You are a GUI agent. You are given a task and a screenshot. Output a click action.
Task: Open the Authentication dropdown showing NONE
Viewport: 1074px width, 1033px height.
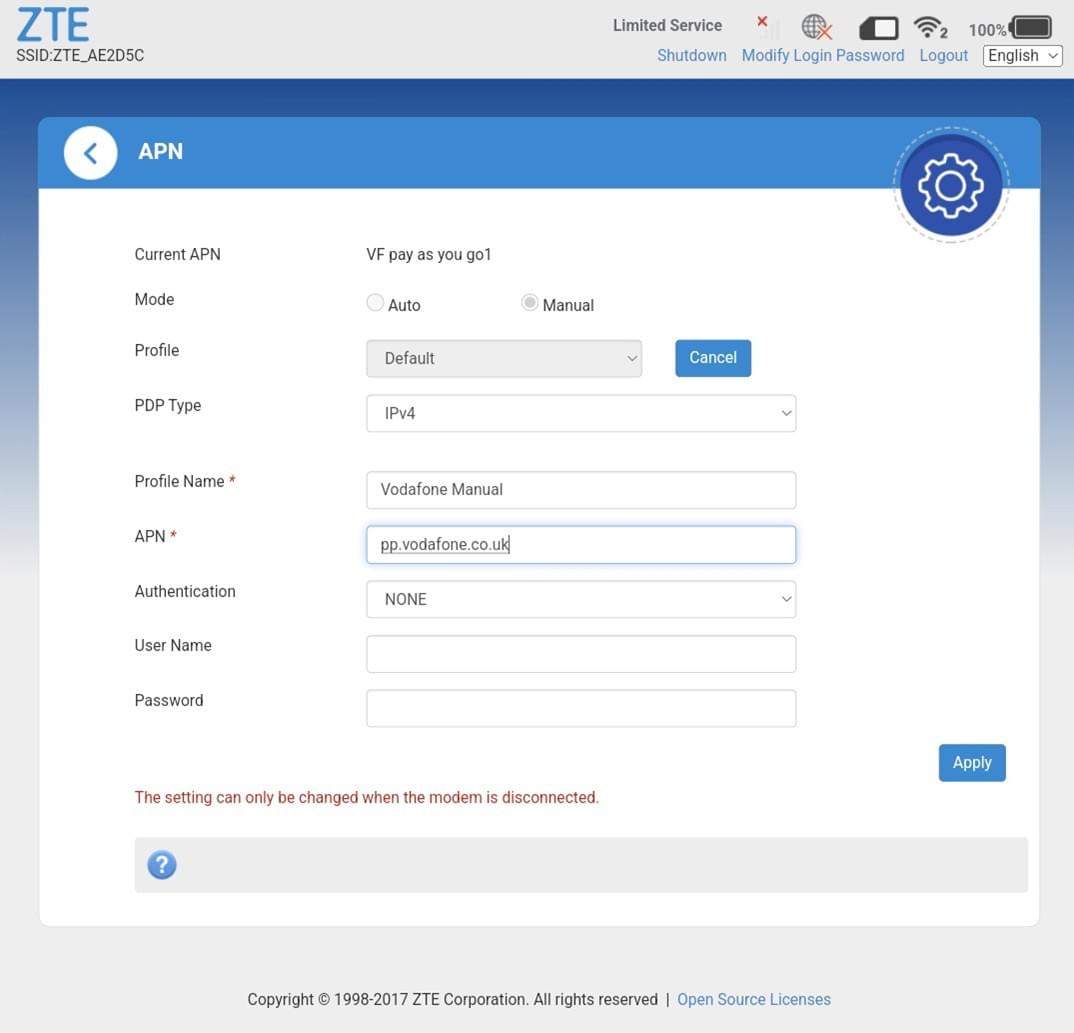point(581,599)
